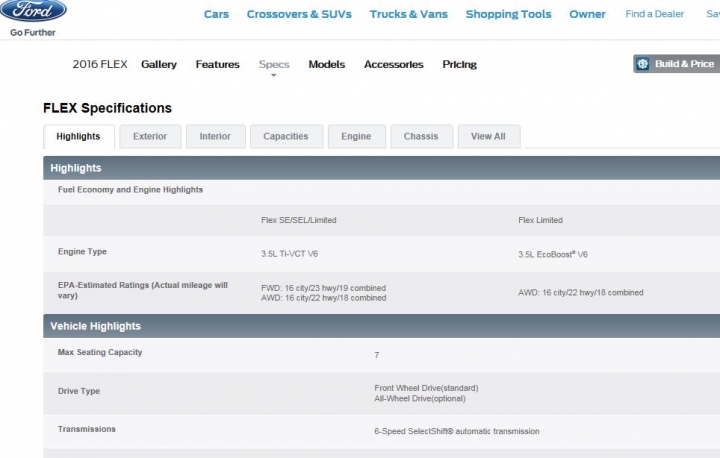
Task: Switch to the Exterior tab
Action: [150, 136]
